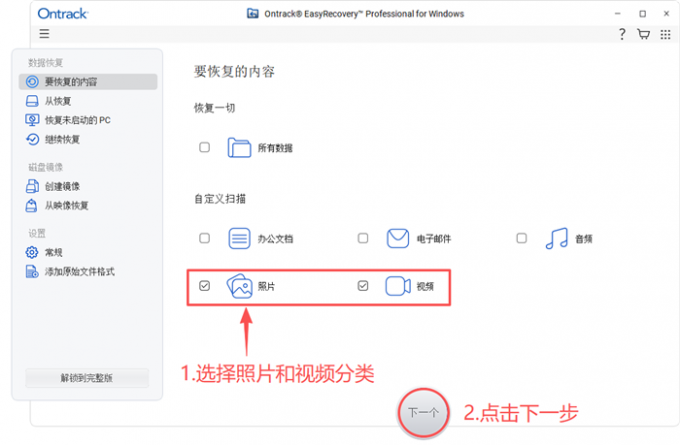Check the 办公文档 checkbox
Screen dimensions: 680x445
(x=204, y=238)
